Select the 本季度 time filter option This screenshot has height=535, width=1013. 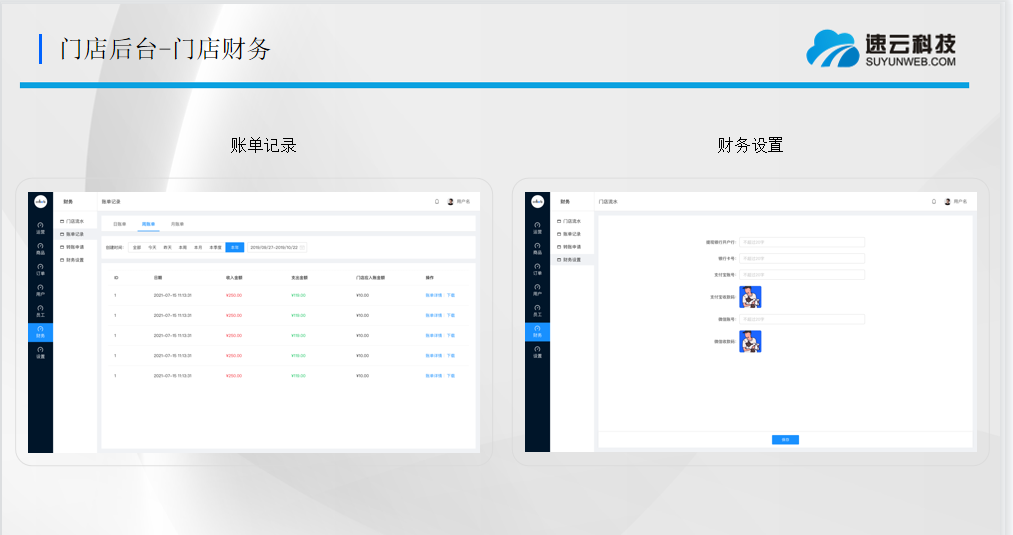[215, 246]
